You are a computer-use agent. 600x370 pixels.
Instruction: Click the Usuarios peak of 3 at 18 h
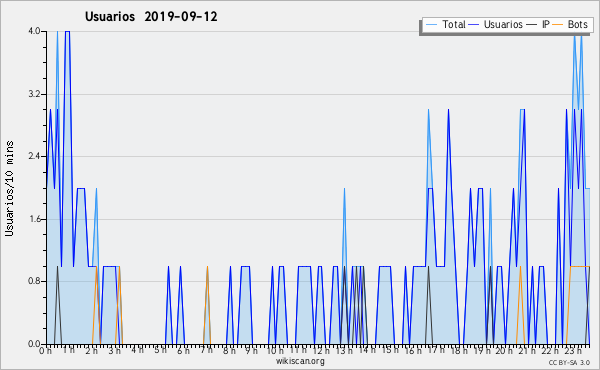point(448,110)
